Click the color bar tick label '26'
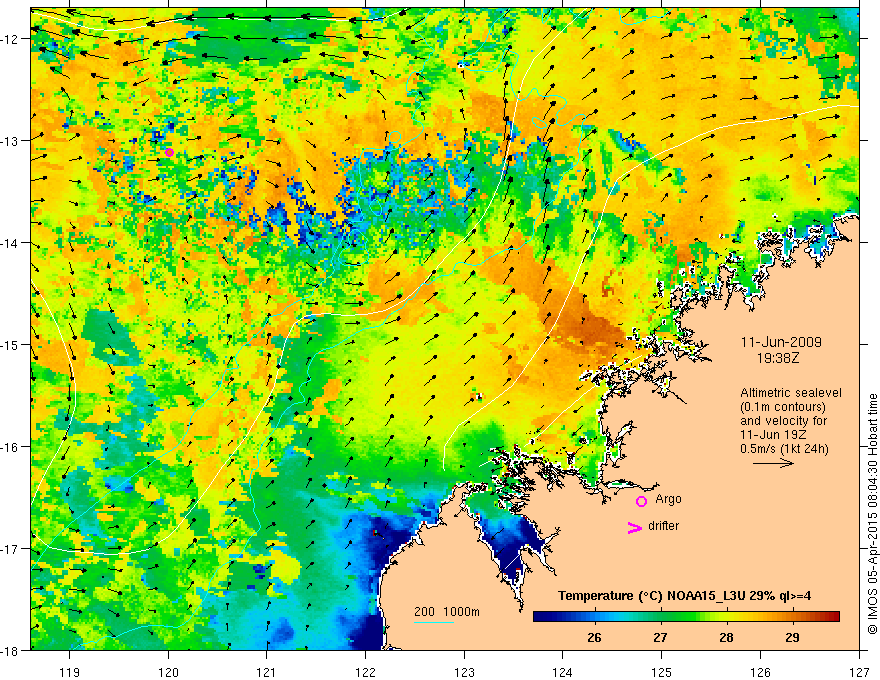 (x=594, y=637)
